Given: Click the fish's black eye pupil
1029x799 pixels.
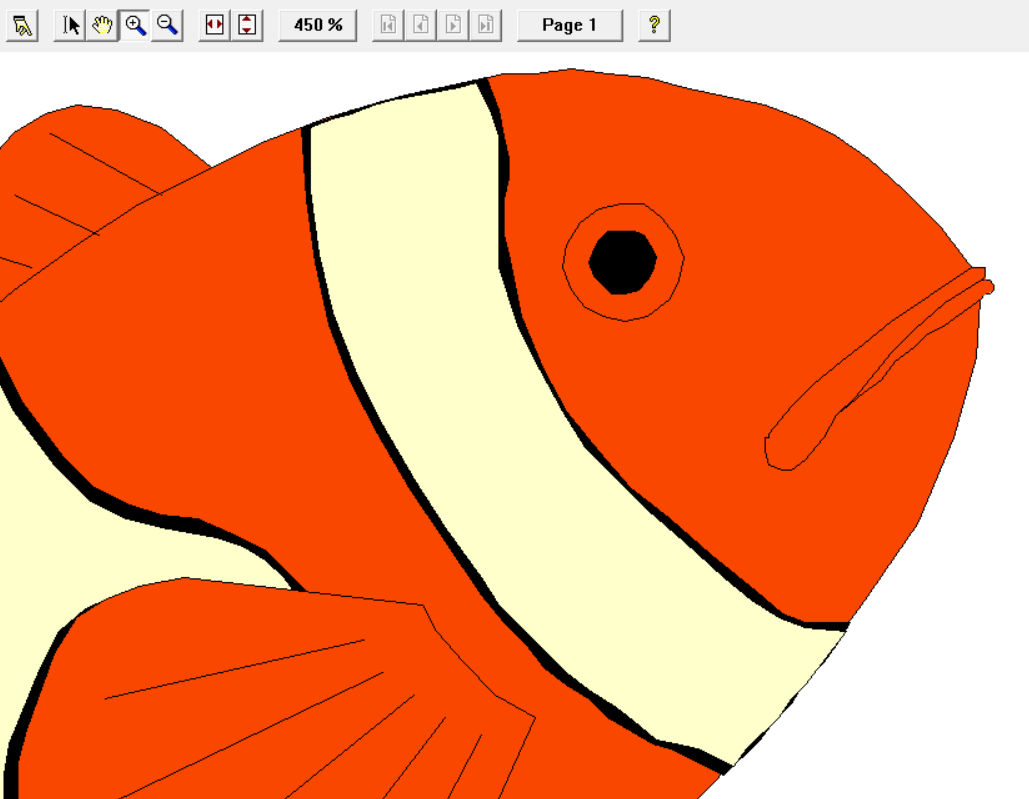Looking at the screenshot, I should (x=623, y=262).
